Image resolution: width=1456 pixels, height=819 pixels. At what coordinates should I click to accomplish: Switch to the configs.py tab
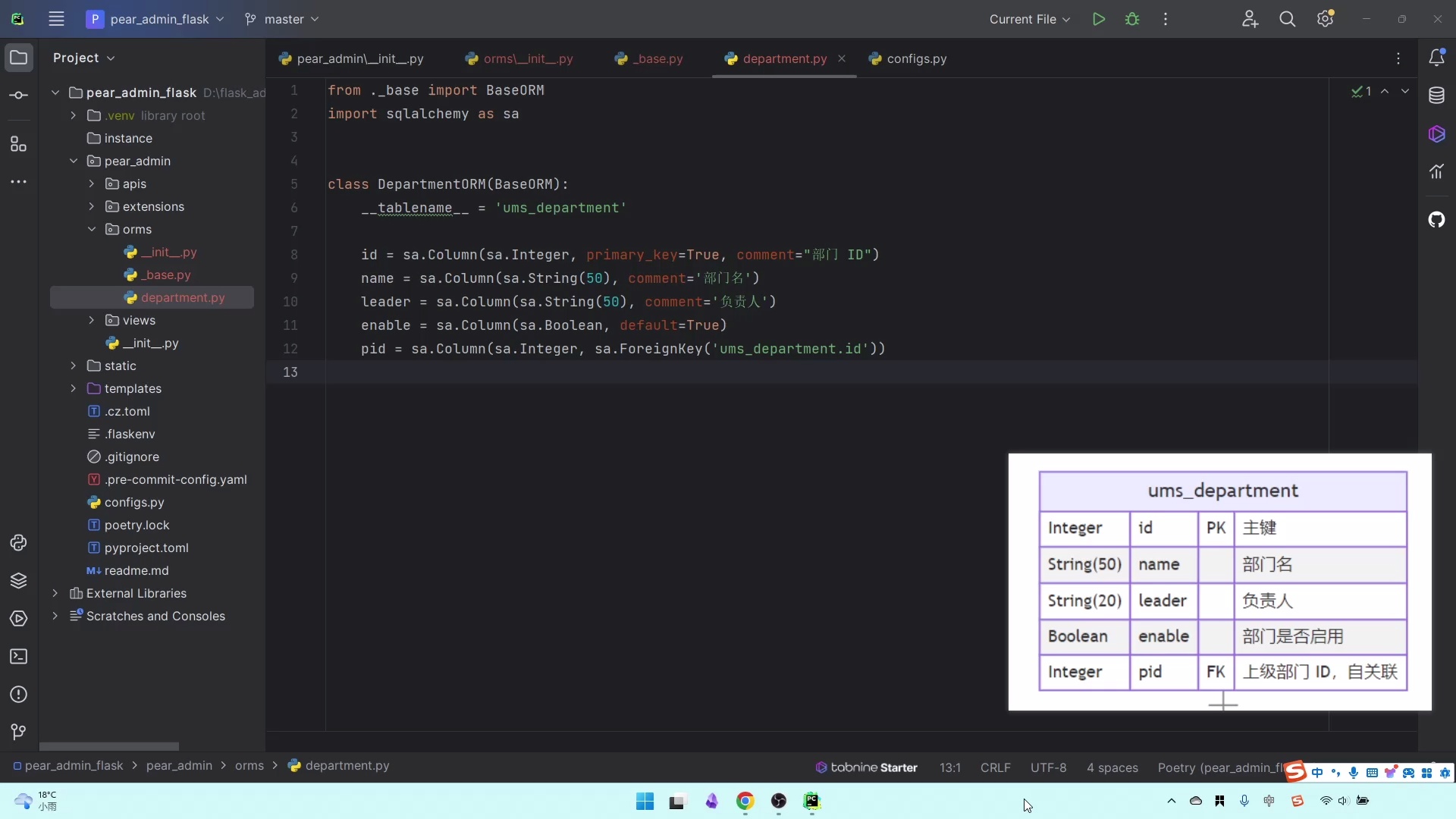916,58
